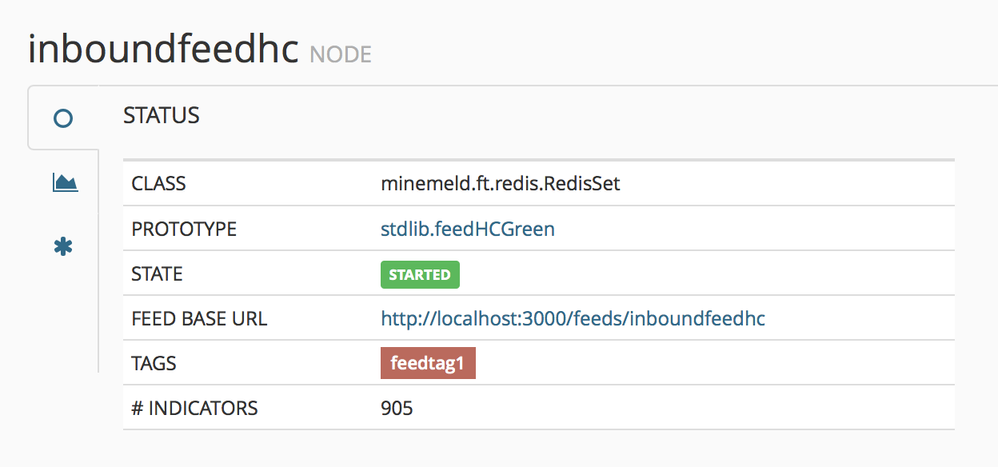This screenshot has height=467, width=998.
Task: Click the NODE subtitle label
Action: (340, 54)
